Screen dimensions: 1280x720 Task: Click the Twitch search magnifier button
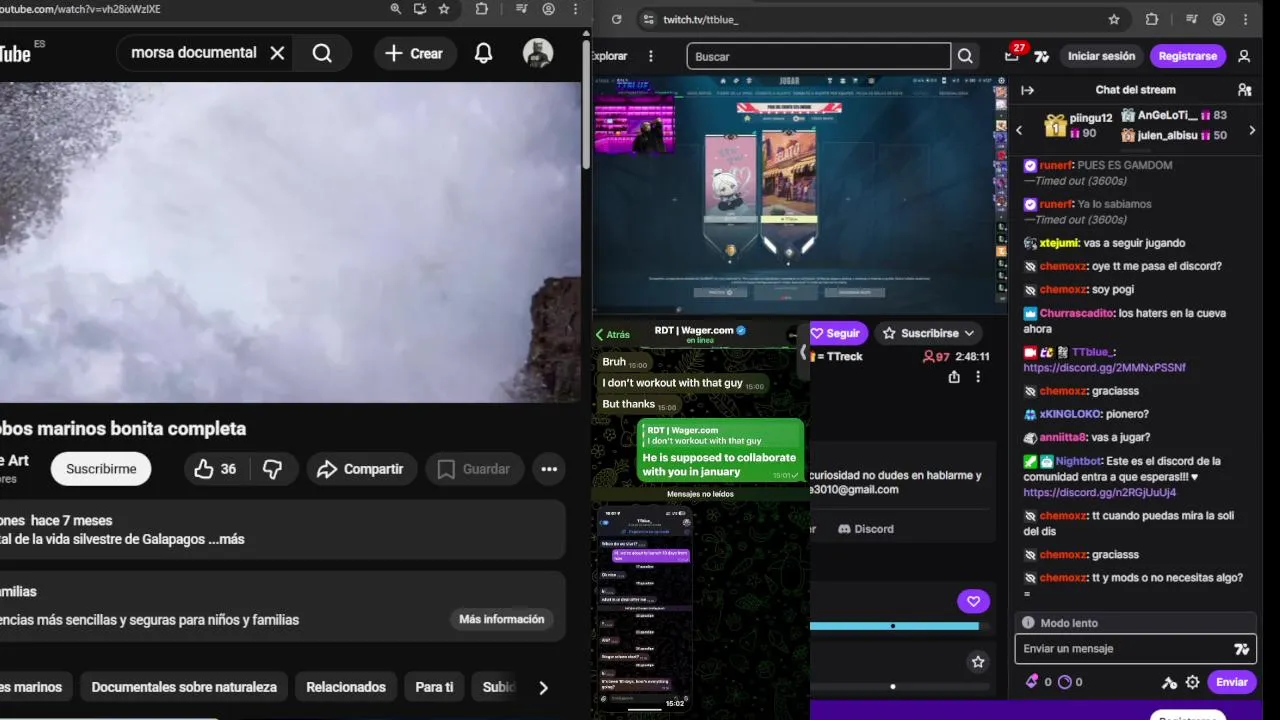965,56
